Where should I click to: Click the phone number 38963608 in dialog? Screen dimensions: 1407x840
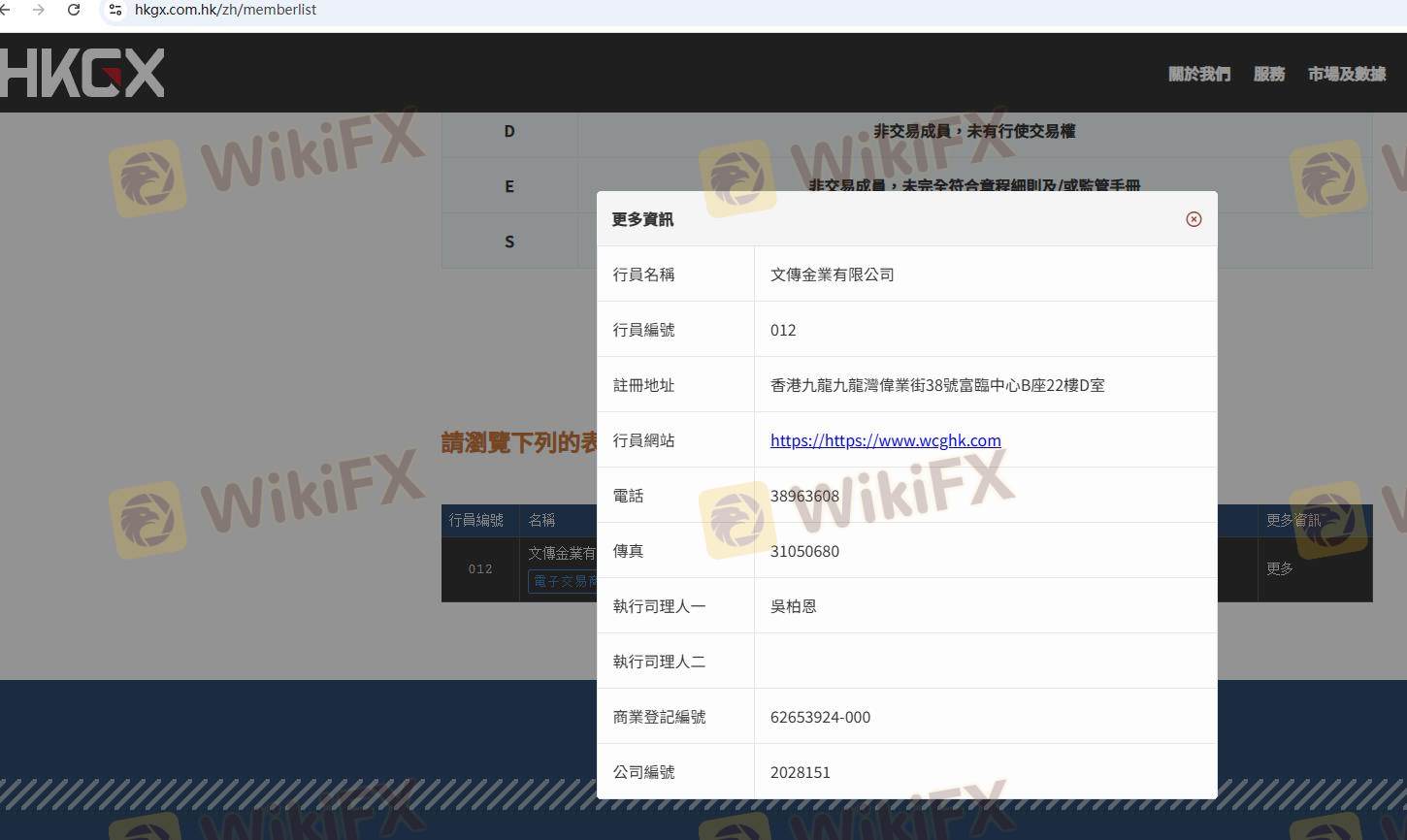point(804,496)
